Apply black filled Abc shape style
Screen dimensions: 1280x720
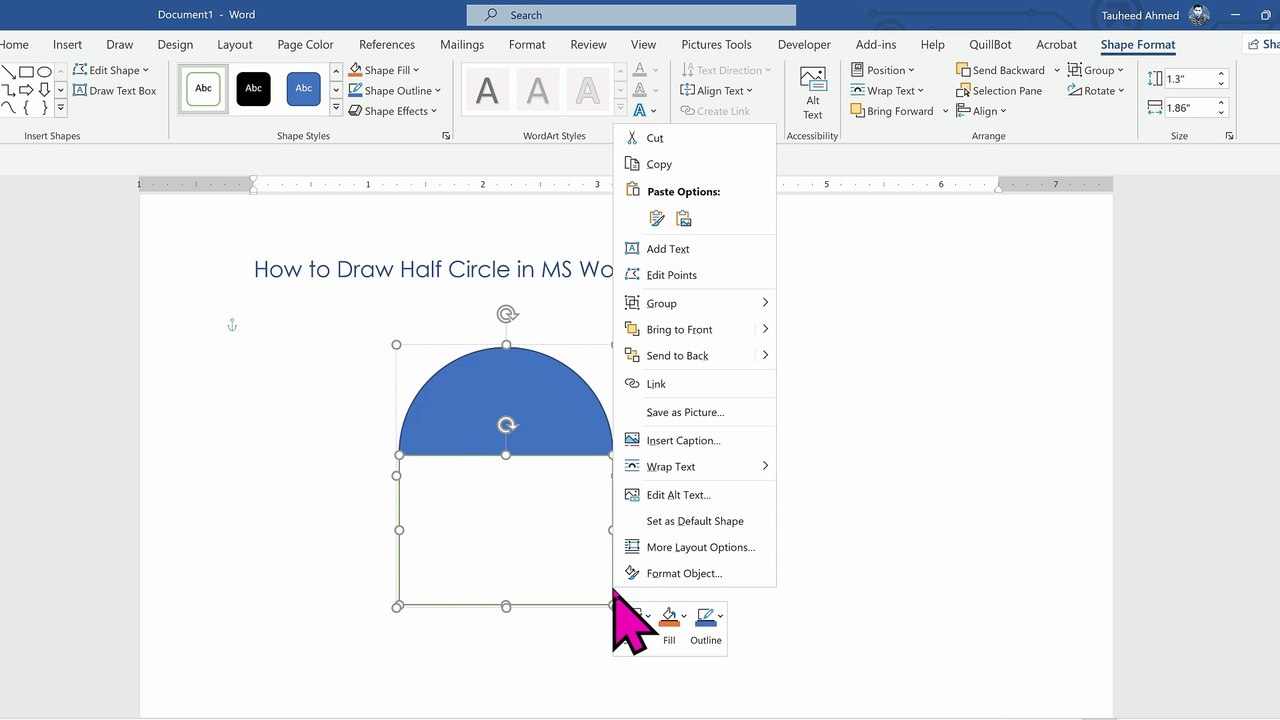tap(254, 89)
